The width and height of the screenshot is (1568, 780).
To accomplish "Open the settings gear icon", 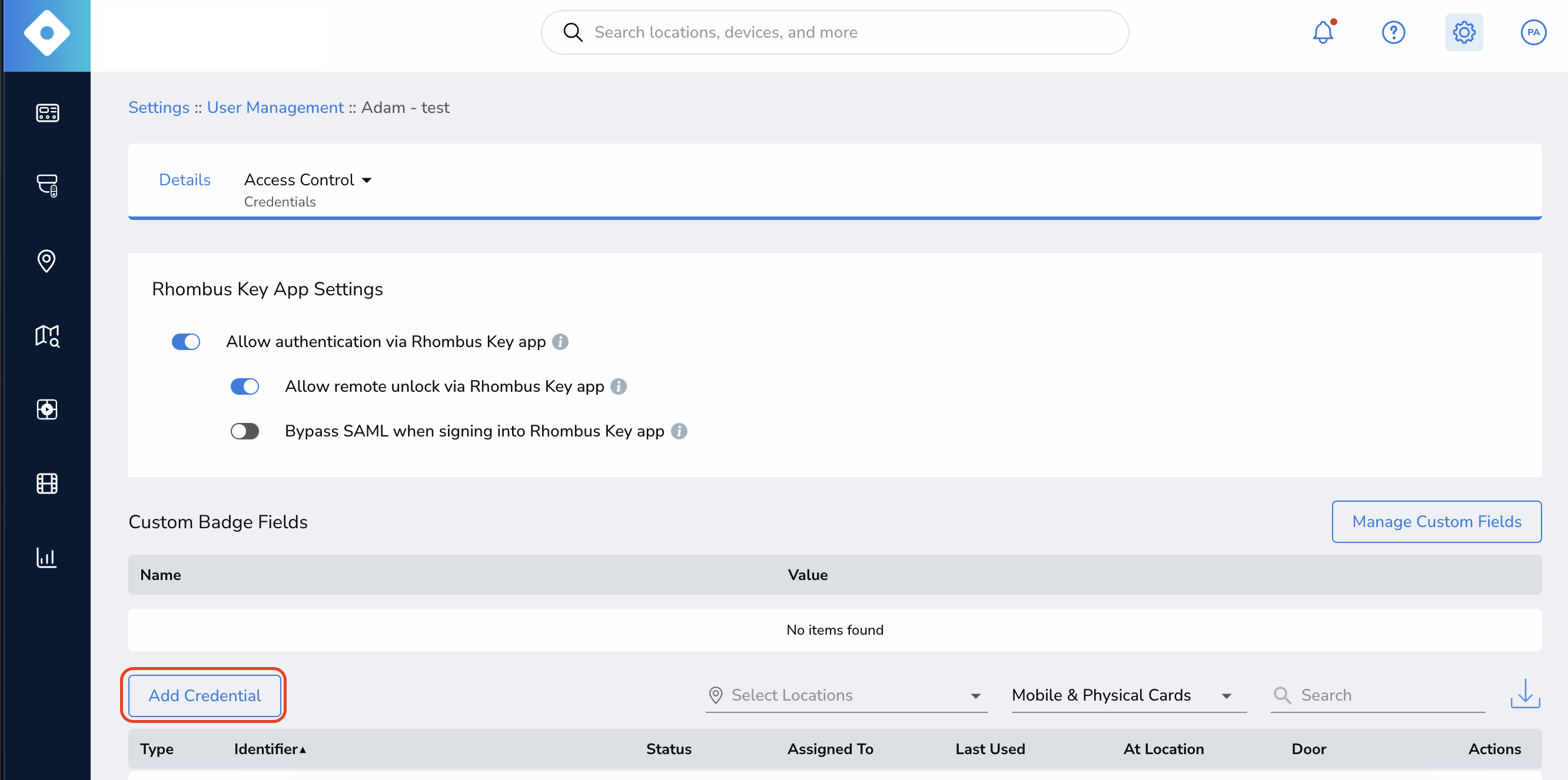I will (1464, 32).
